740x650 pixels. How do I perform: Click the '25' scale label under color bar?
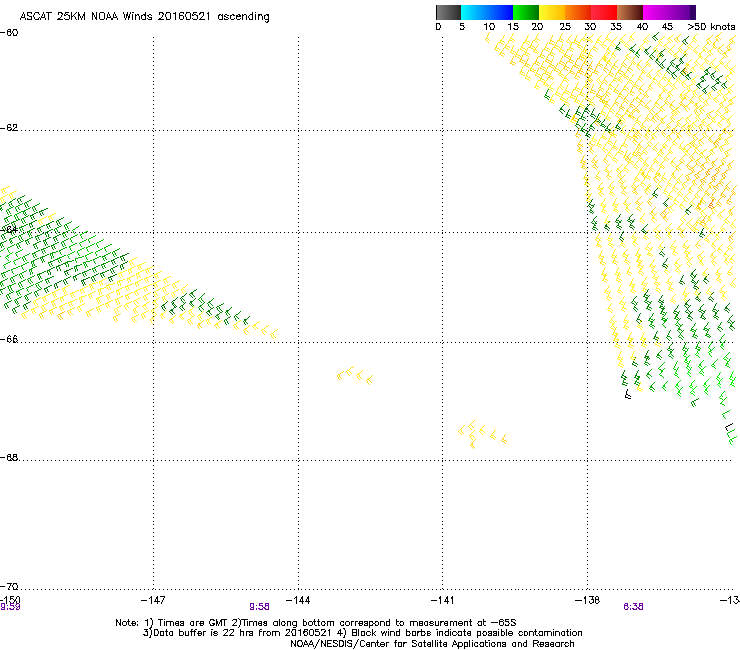(565, 27)
